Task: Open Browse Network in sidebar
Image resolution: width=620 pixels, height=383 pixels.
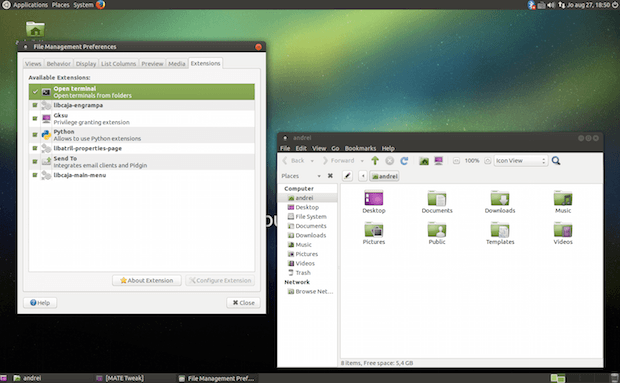Action: point(310,291)
